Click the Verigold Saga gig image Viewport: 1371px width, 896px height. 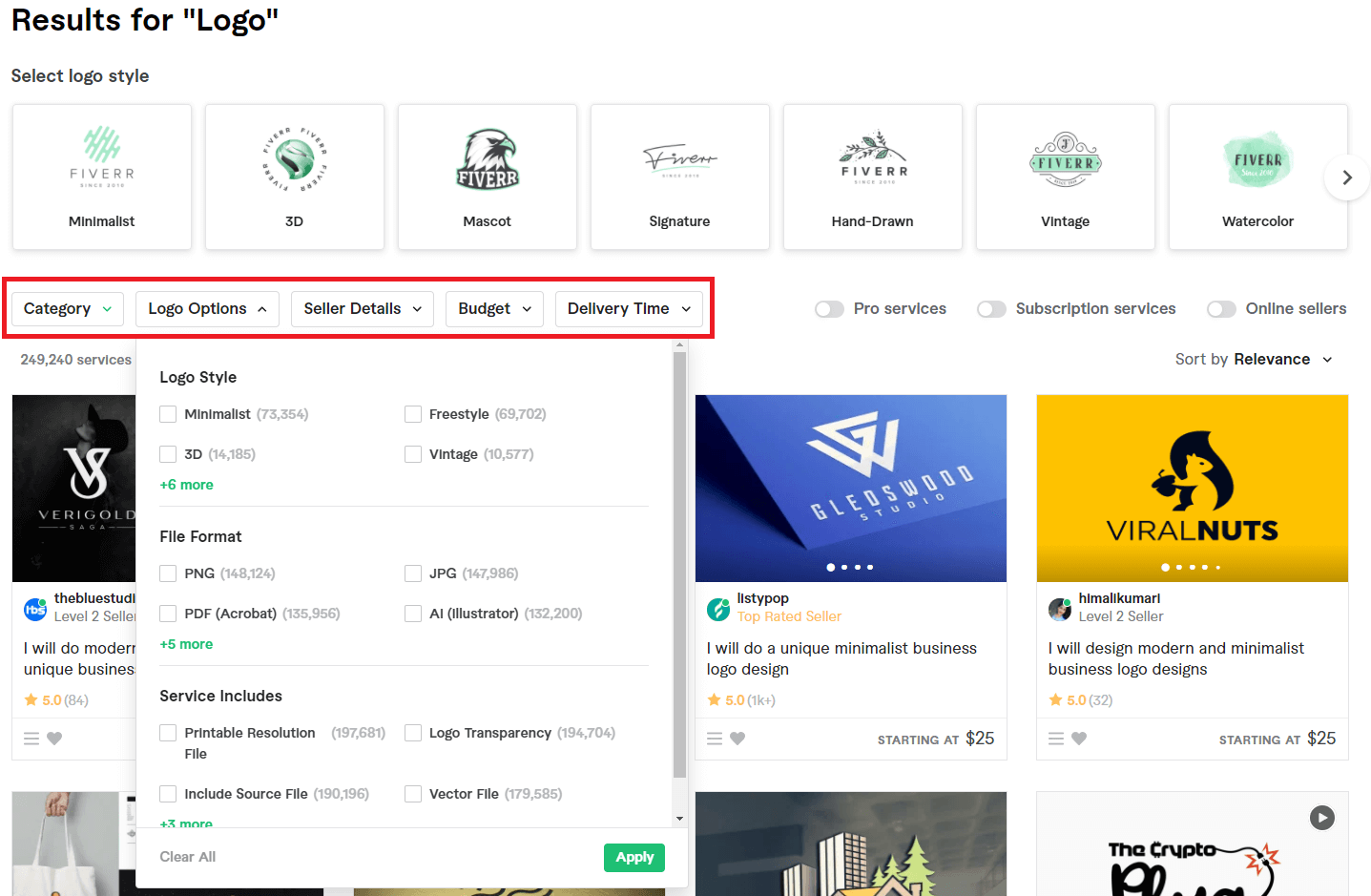tap(74, 489)
